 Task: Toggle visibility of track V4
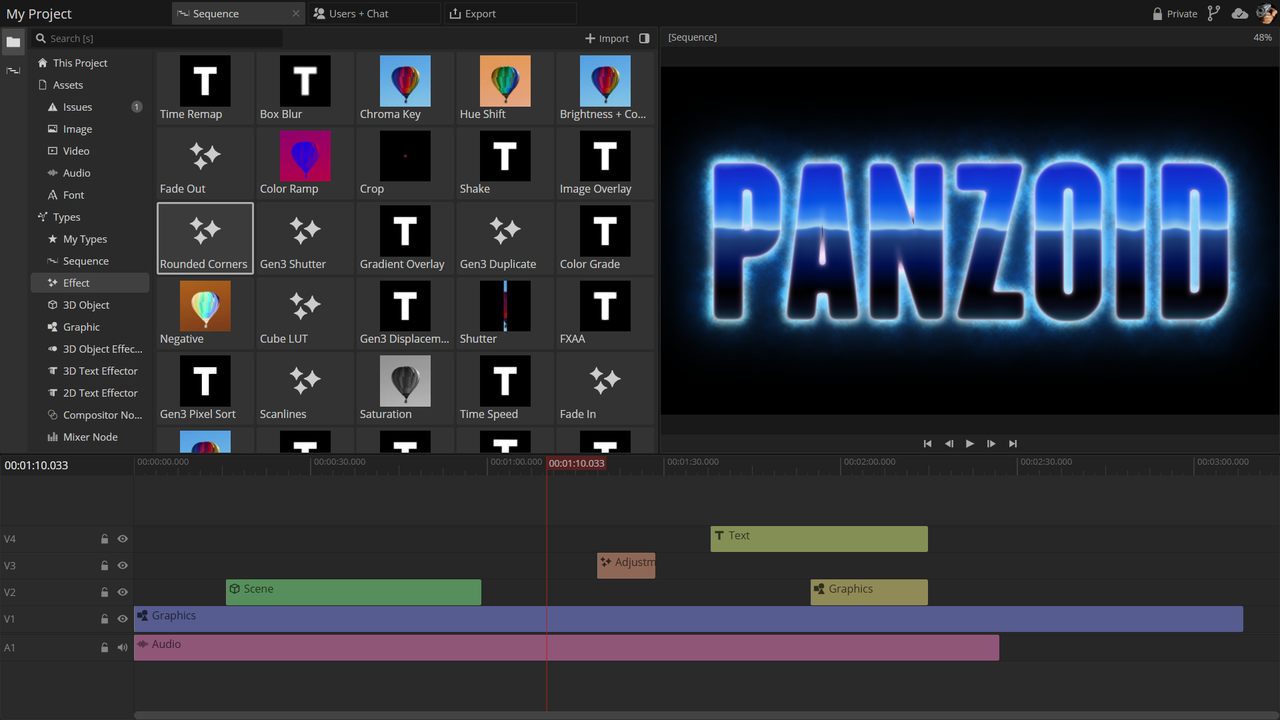click(x=122, y=539)
